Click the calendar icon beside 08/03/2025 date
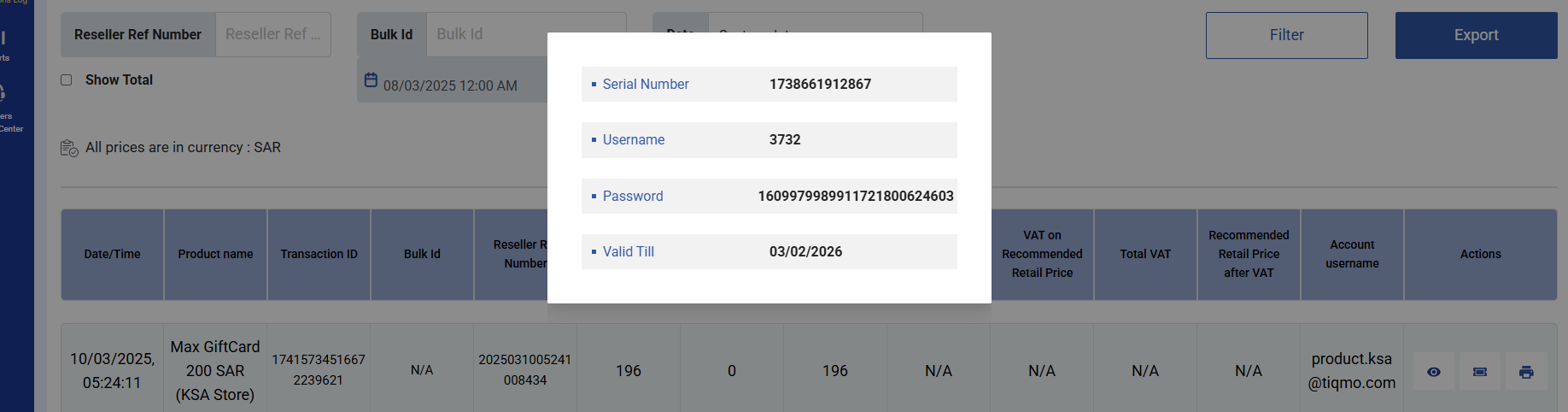 (371, 79)
